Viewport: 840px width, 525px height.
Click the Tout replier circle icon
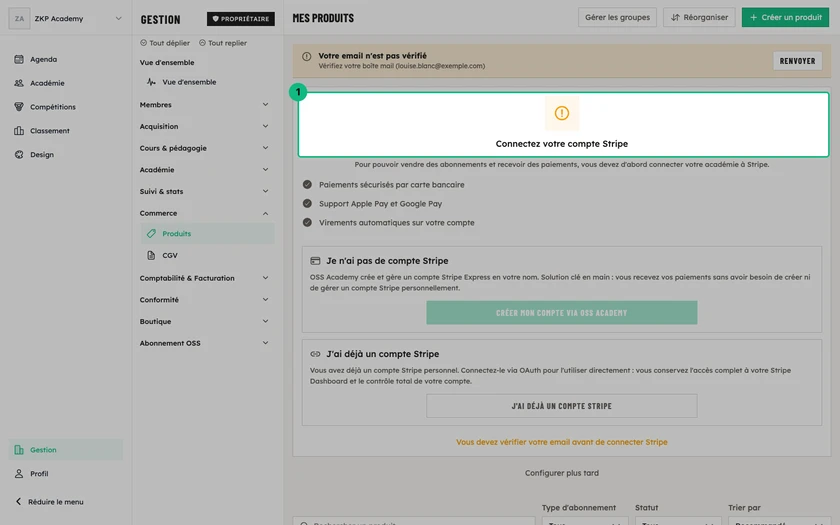click(202, 43)
